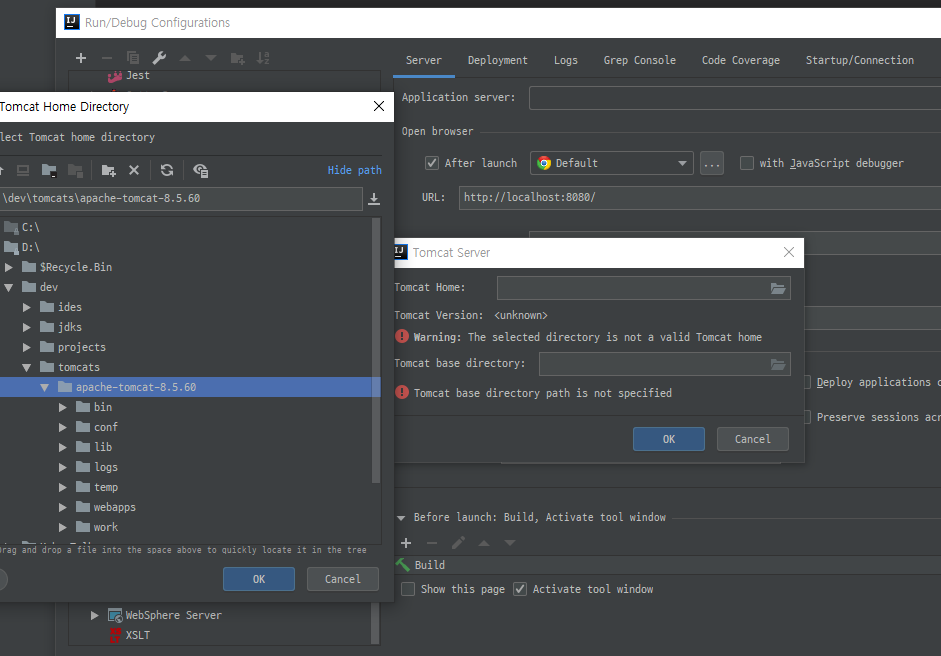Click Cancel in Tomcat Home Directory dialog
941x656 pixels.
343,579
